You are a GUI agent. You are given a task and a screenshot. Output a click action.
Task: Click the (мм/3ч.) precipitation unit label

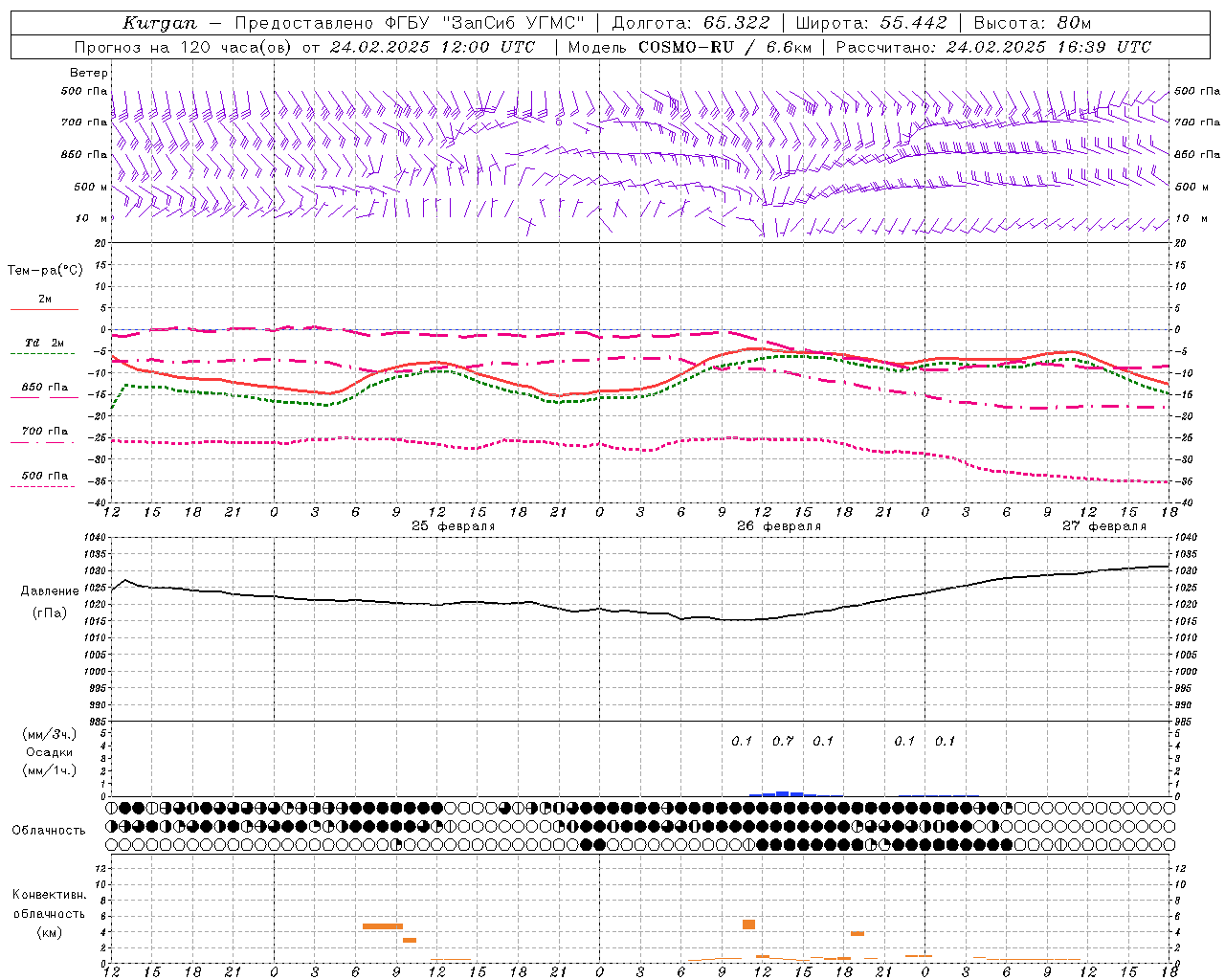50,734
